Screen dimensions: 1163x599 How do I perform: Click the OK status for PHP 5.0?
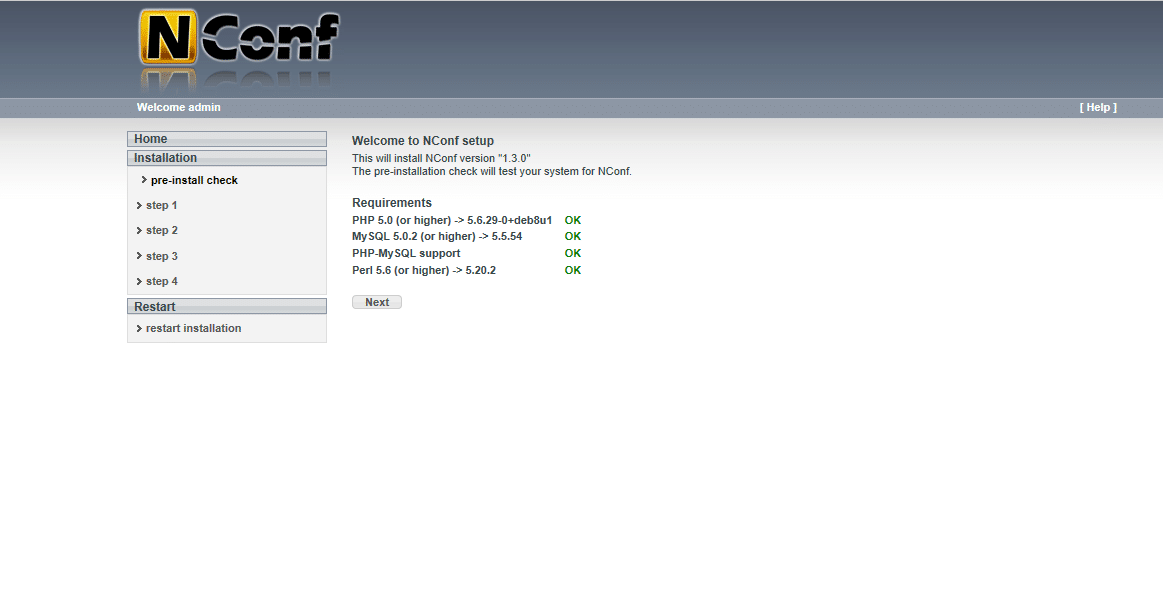click(573, 220)
